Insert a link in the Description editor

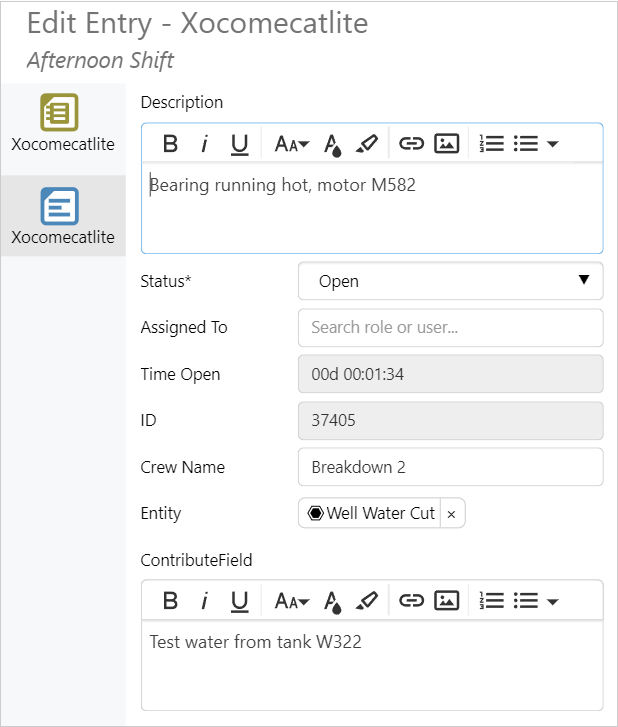[411, 144]
